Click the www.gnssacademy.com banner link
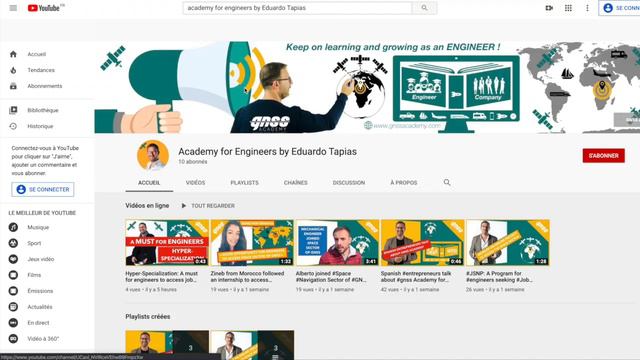Screen dimensions: 640x360 (403, 125)
